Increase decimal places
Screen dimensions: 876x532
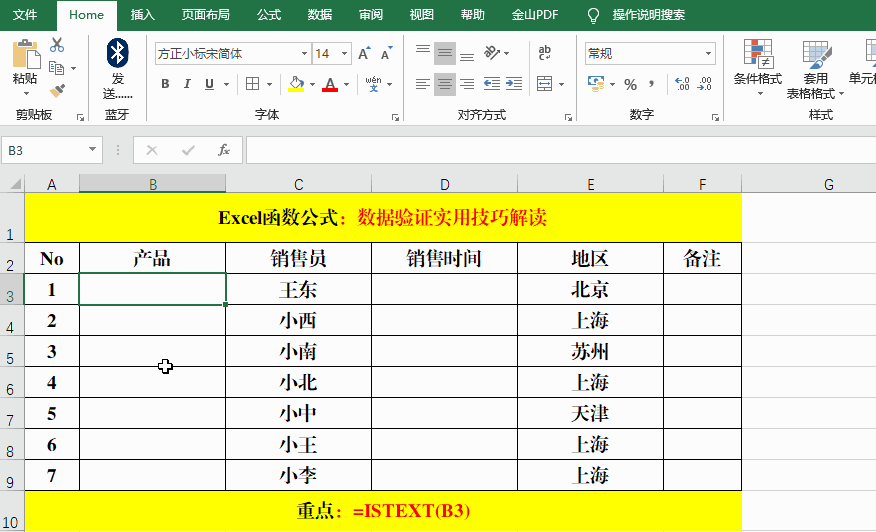tap(682, 84)
